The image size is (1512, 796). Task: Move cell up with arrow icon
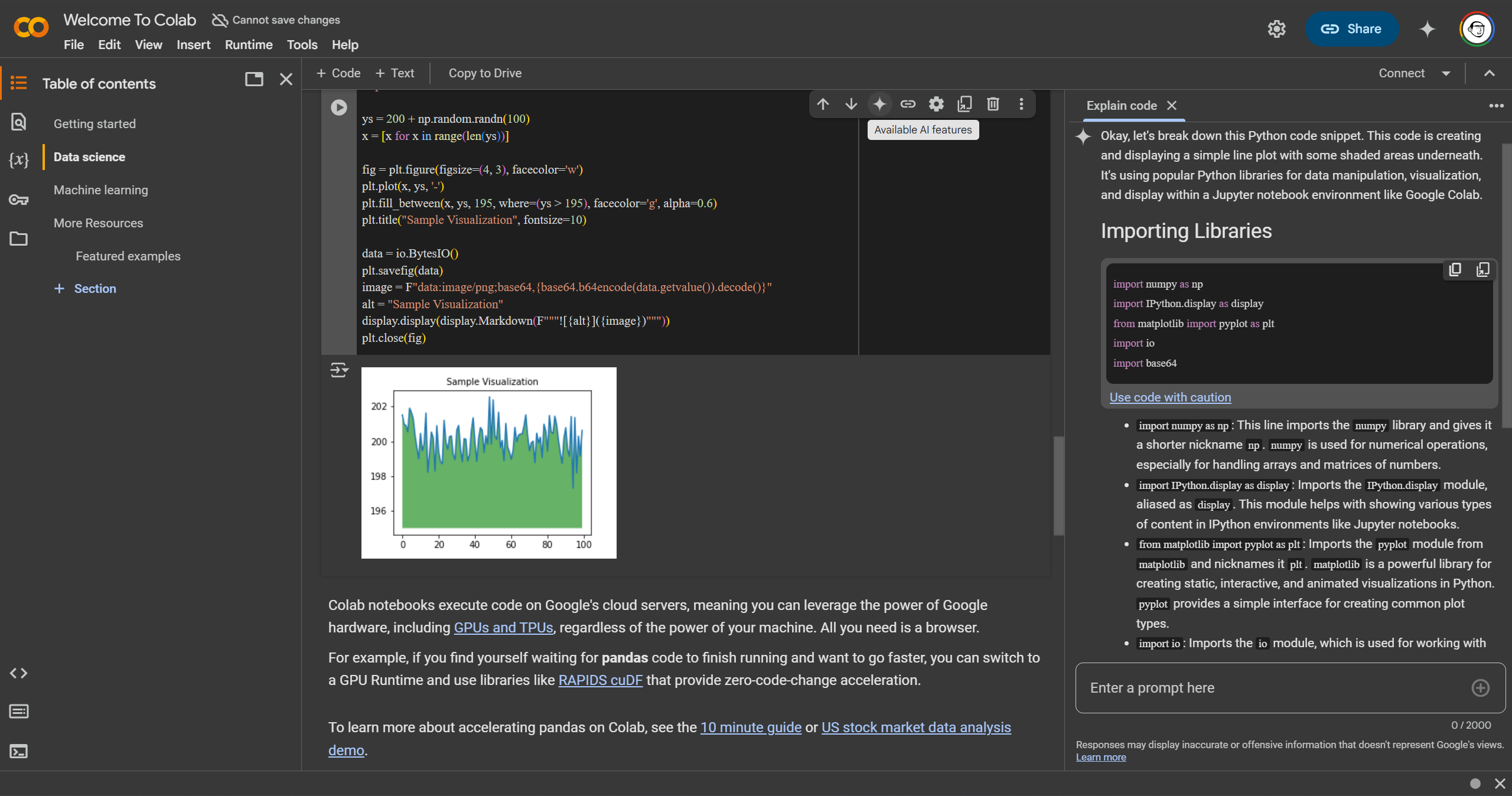click(x=823, y=105)
